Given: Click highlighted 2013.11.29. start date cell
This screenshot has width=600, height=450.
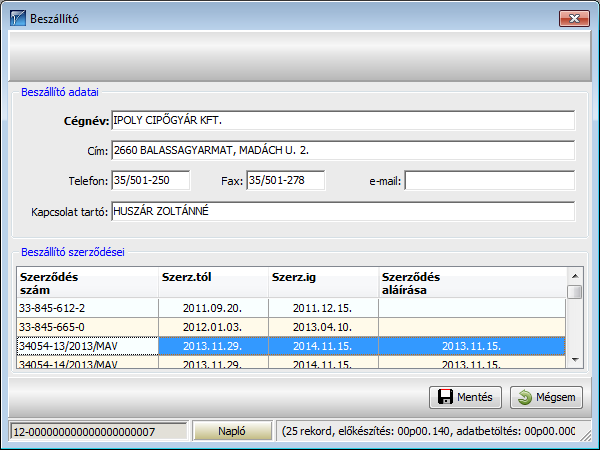Looking at the screenshot, I should (214, 346).
